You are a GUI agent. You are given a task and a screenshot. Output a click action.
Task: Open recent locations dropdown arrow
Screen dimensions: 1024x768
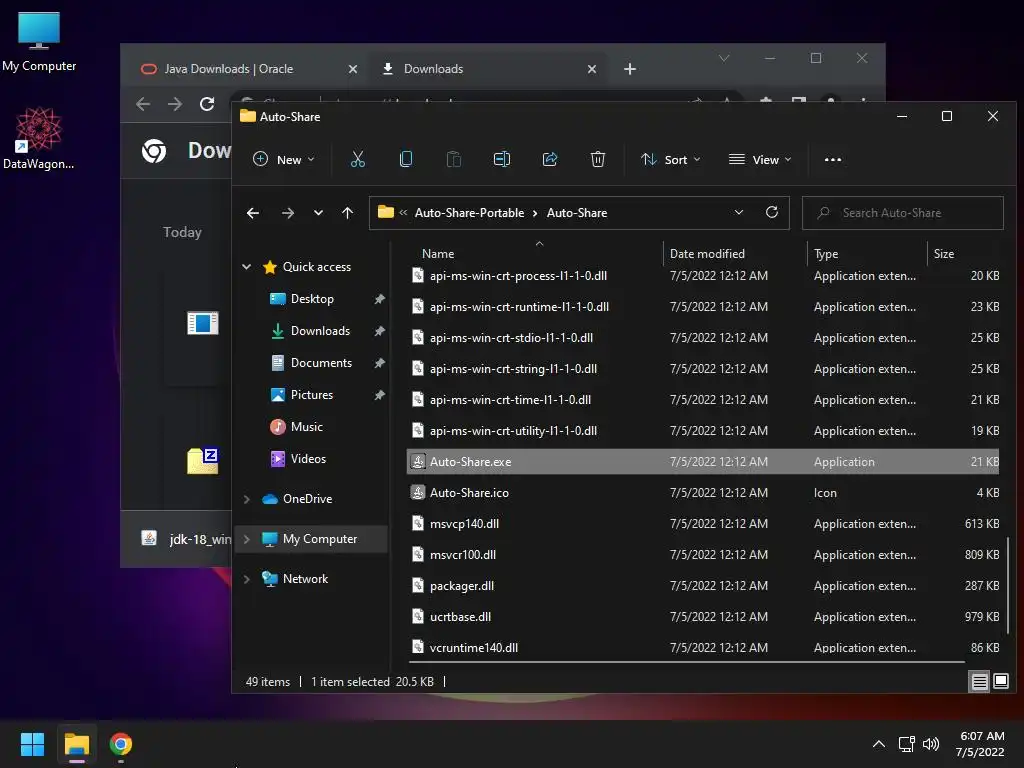click(318, 213)
